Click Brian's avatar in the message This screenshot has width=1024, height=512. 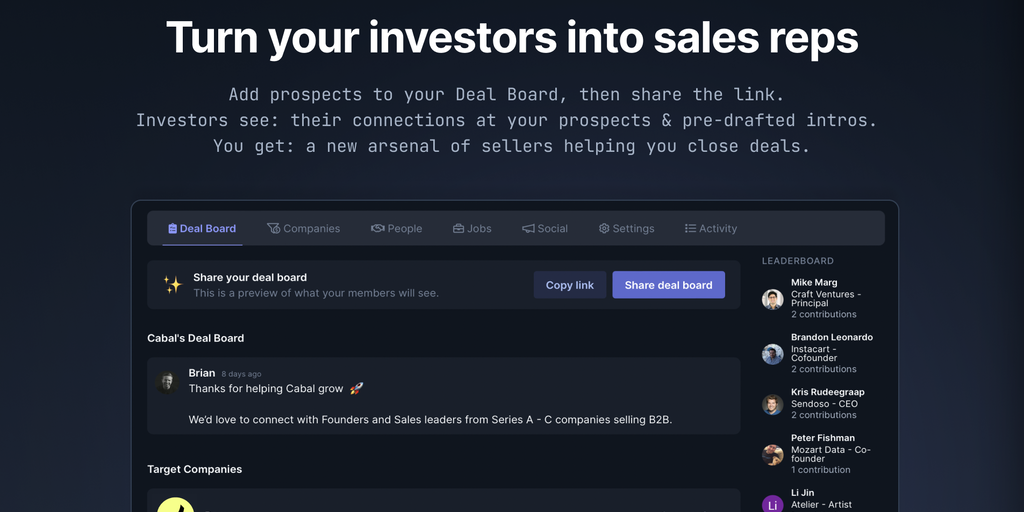167,381
